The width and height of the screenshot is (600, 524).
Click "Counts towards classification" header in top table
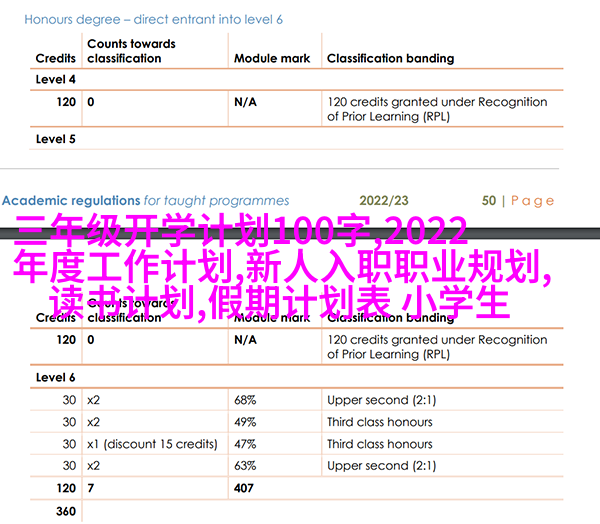click(130, 51)
